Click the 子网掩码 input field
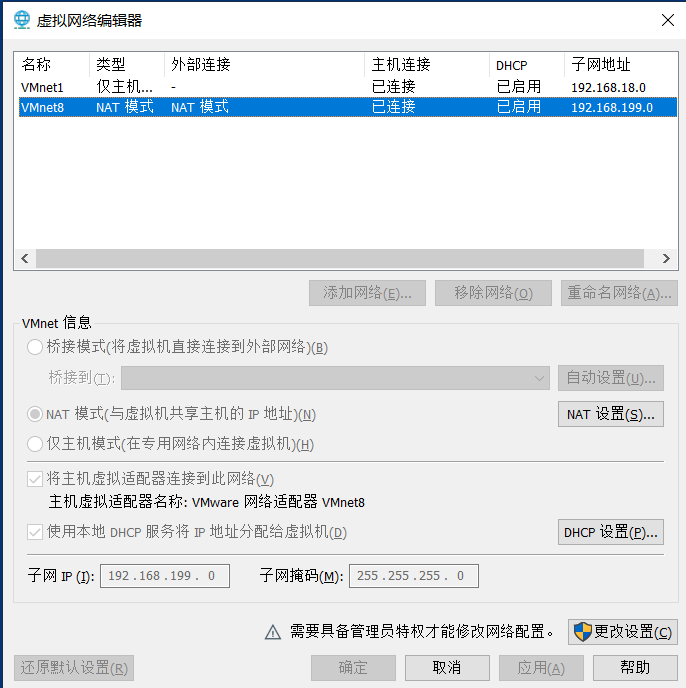This screenshot has width=686, height=688. pyautogui.click(x=414, y=576)
